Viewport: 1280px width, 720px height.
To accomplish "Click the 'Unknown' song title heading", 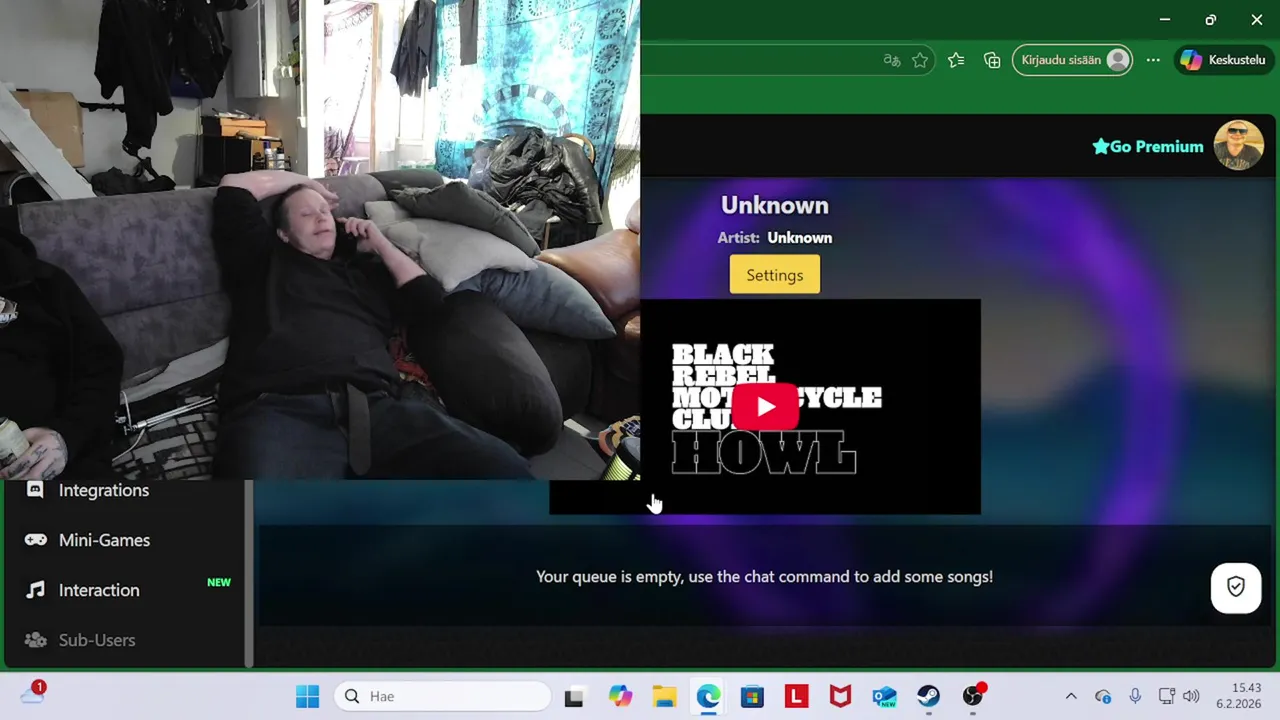I will 775,205.
